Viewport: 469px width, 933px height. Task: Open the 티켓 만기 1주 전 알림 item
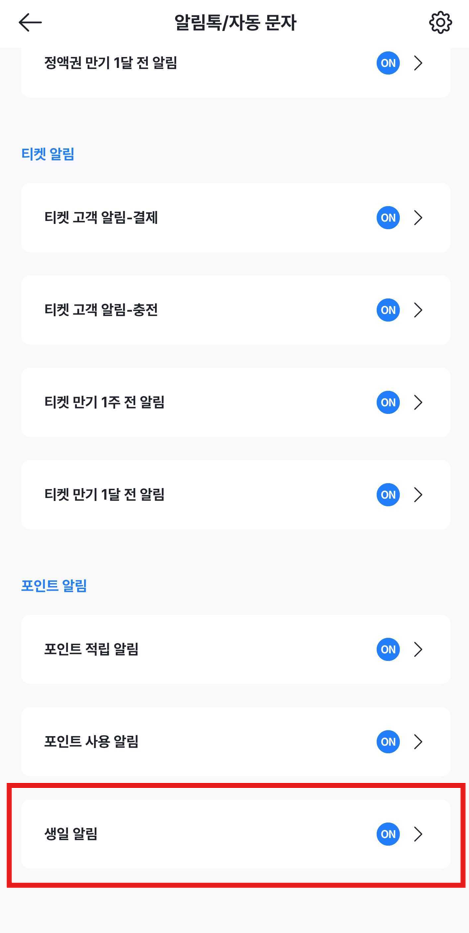tap(236, 402)
